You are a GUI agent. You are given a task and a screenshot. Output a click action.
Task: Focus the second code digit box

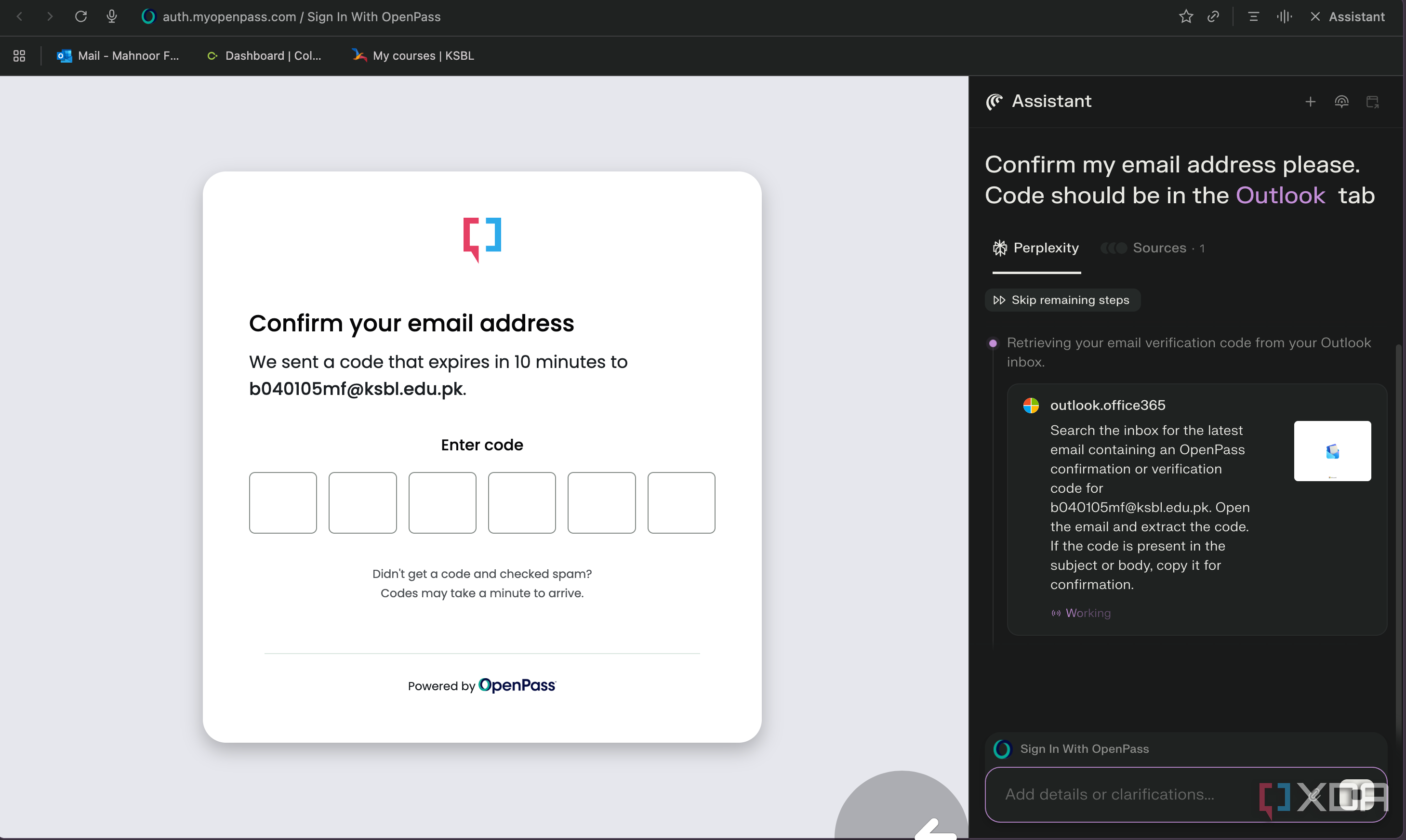point(362,503)
